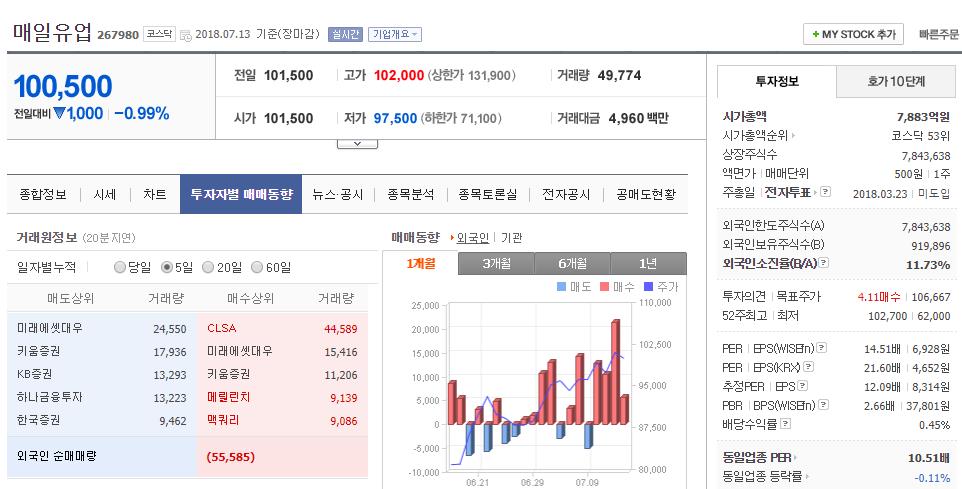Click the calendar icon beside the 2018.07.13 date
The height and width of the screenshot is (489, 962).
tap(186, 36)
